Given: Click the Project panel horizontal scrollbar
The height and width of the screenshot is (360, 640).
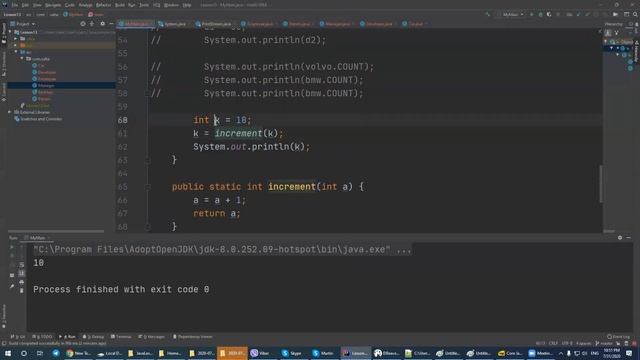Looking at the screenshot, I should 56,231.
